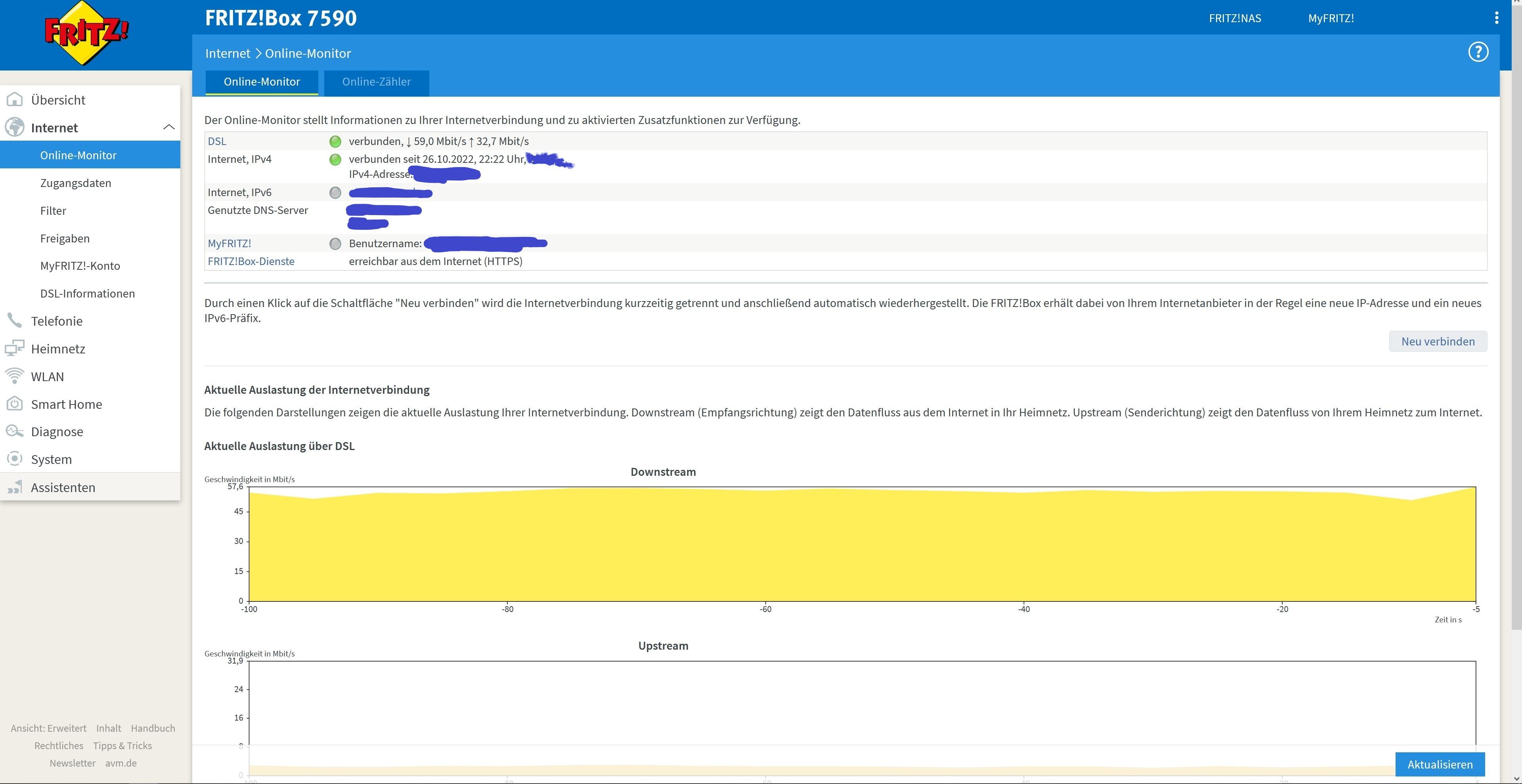
Task: Open the System menu
Action: click(52, 459)
